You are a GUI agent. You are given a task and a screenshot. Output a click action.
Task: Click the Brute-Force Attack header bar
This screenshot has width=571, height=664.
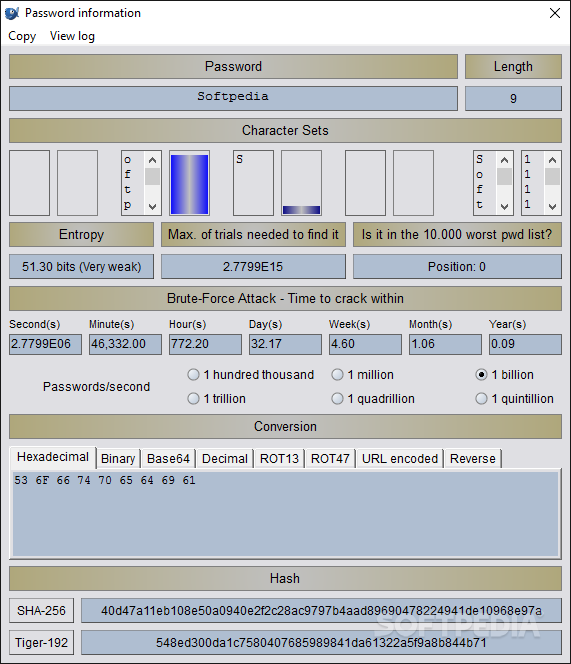coord(286,299)
